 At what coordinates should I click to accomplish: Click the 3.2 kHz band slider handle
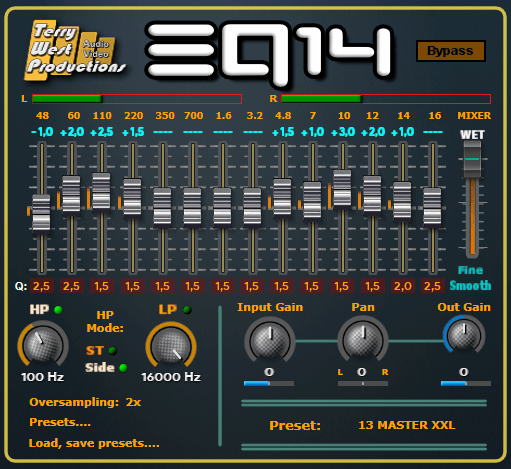click(x=252, y=208)
